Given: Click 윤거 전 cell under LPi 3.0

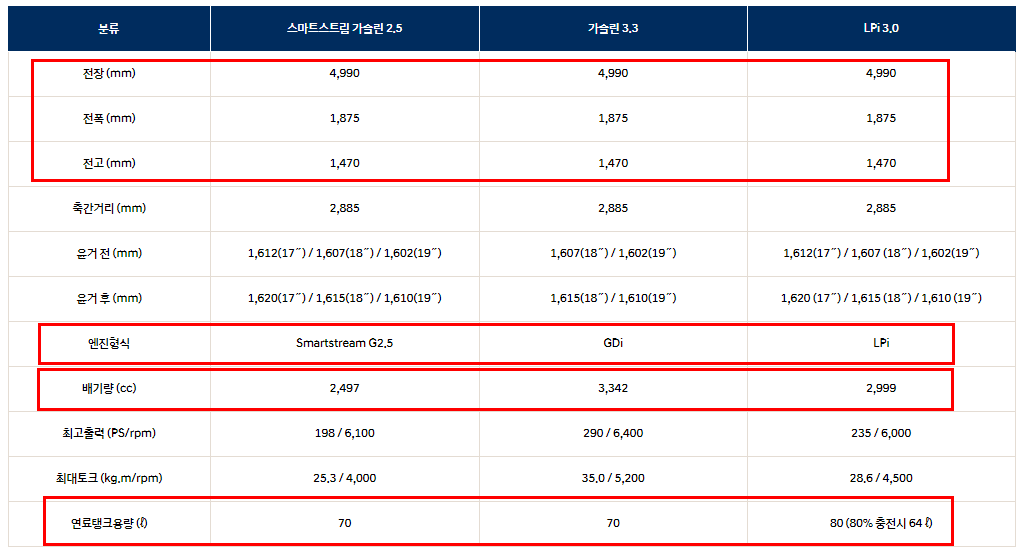Looking at the screenshot, I should tap(881, 253).
